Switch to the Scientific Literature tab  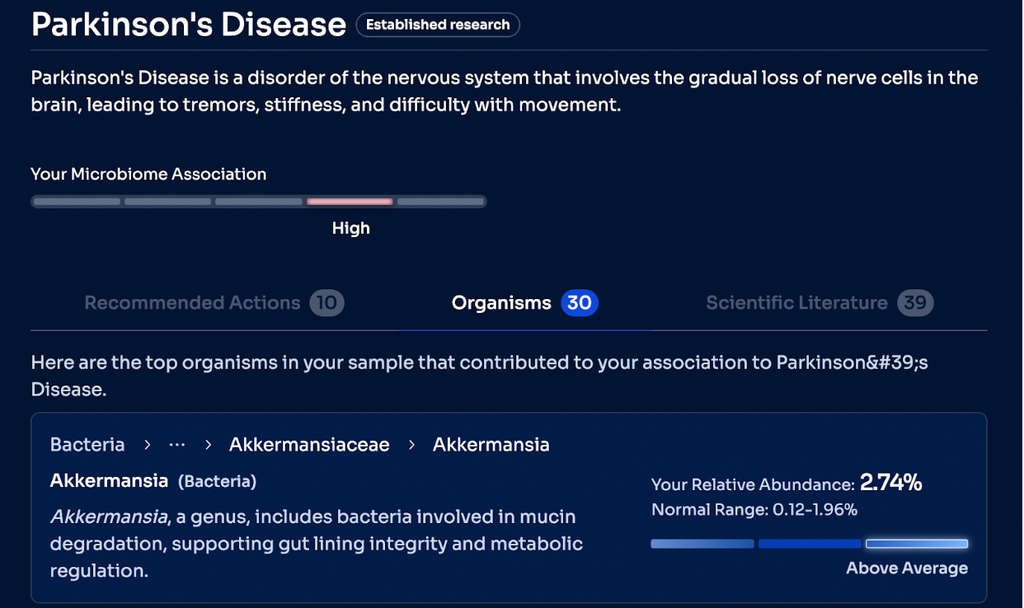click(x=796, y=303)
